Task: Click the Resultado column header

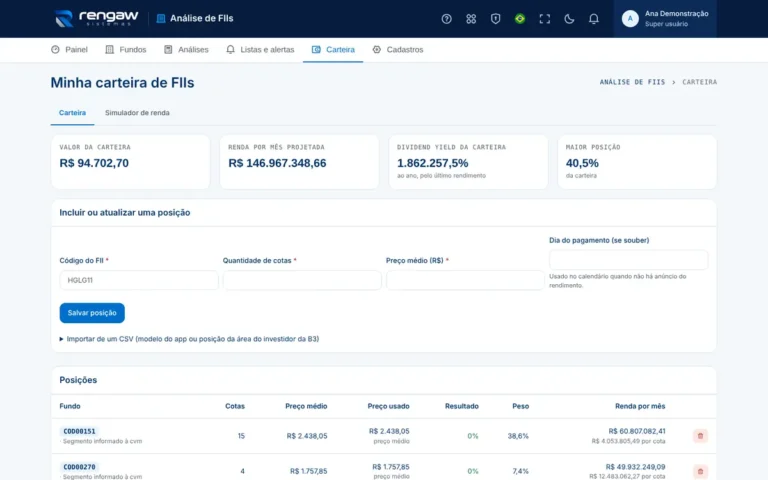Action: (x=461, y=406)
